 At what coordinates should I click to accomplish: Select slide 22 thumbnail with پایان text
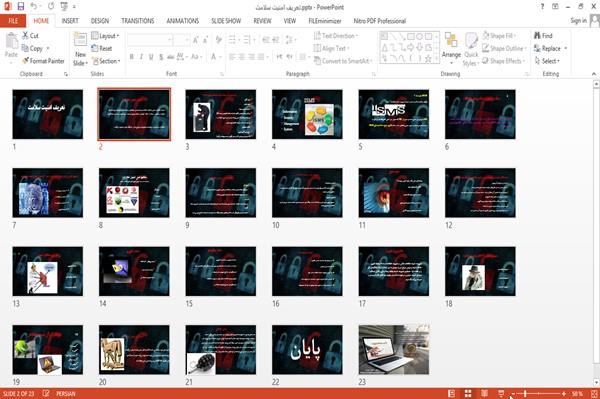[307, 350]
